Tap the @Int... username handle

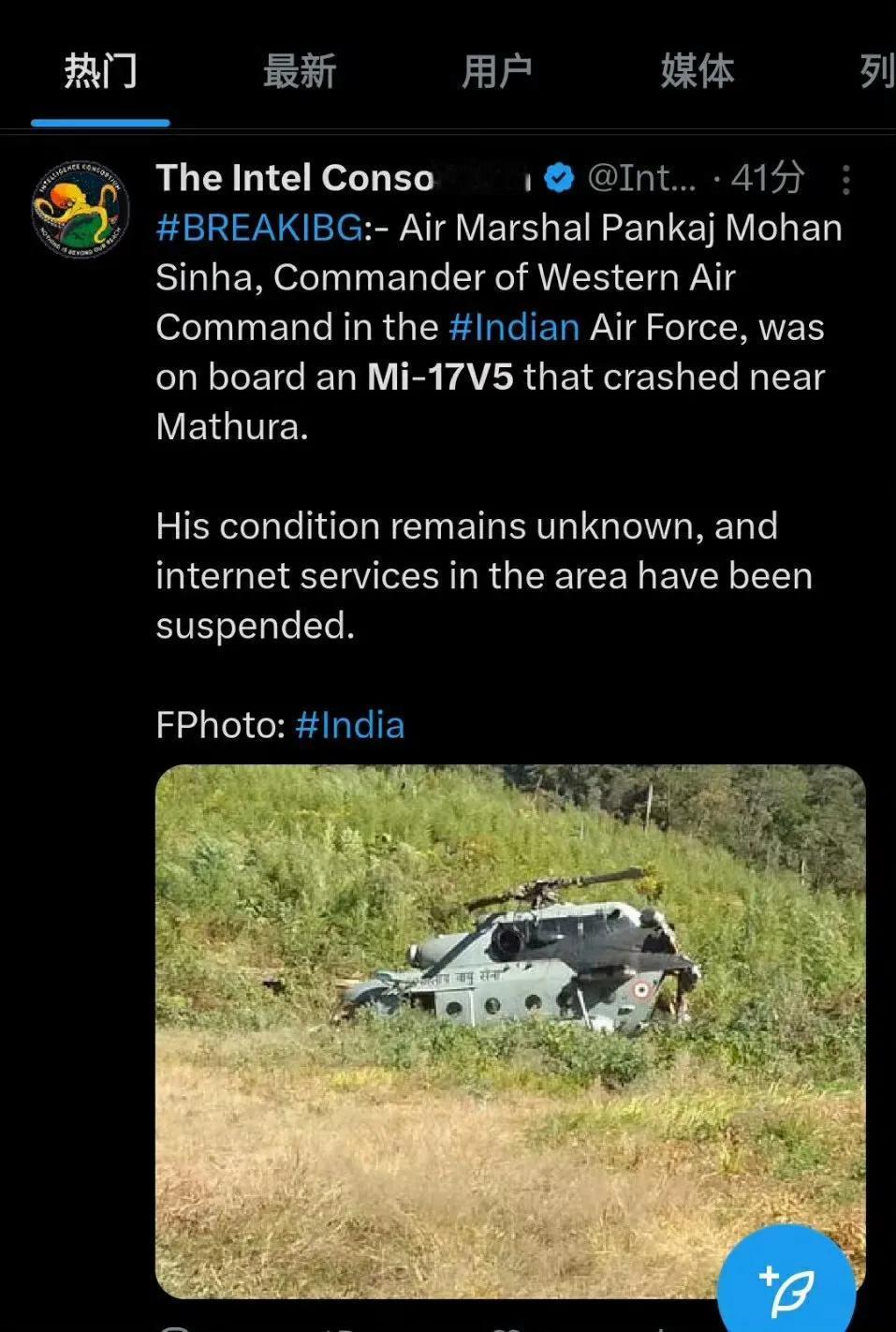pyautogui.click(x=641, y=177)
